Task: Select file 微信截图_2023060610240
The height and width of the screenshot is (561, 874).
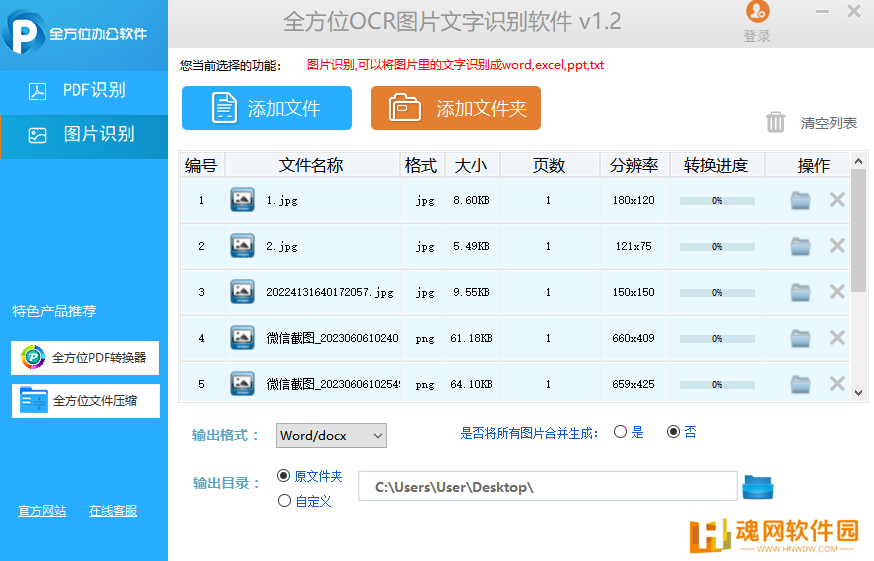Action: click(332, 338)
